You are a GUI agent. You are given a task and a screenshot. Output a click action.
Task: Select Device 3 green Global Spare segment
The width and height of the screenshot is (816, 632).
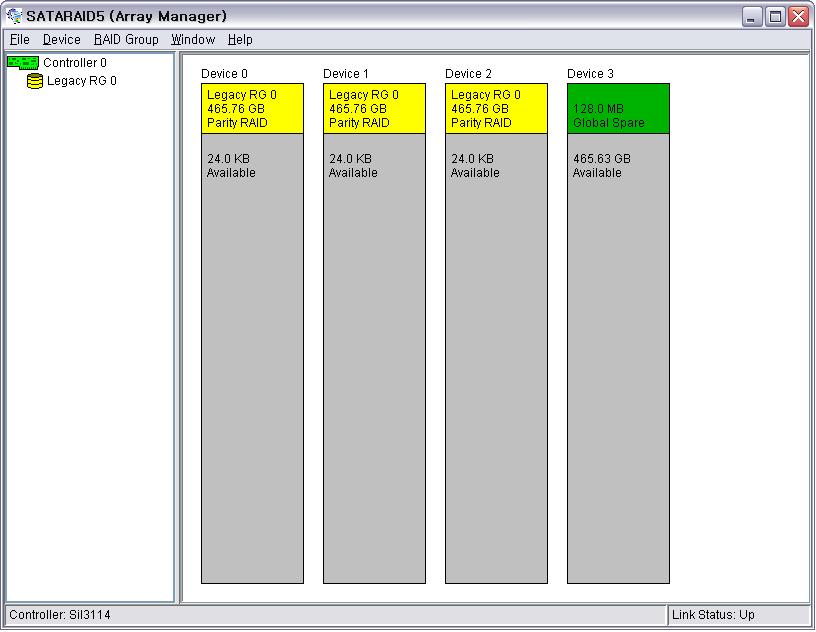click(618, 109)
